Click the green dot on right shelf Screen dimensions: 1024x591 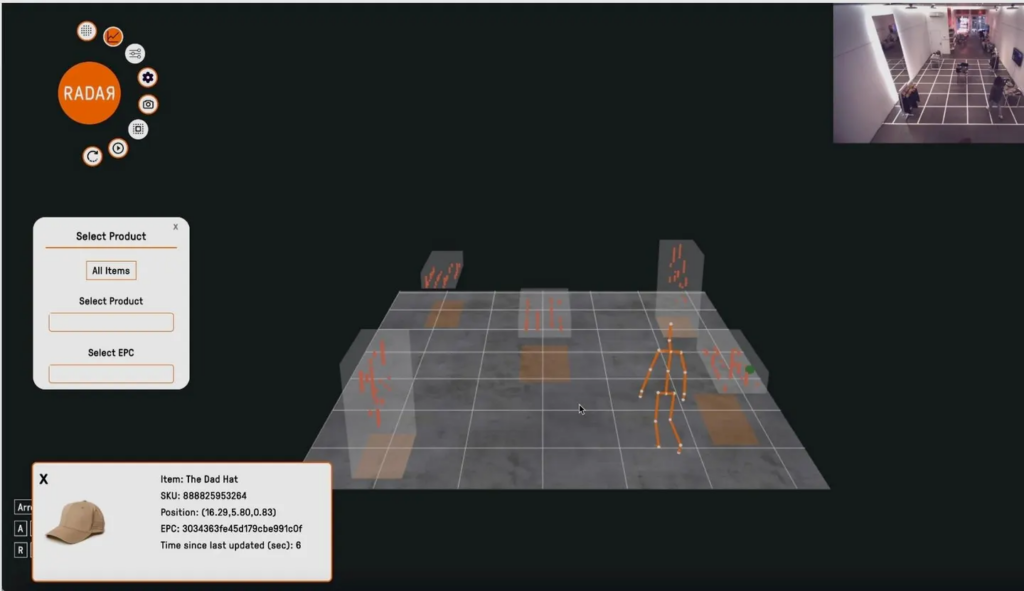click(x=749, y=370)
